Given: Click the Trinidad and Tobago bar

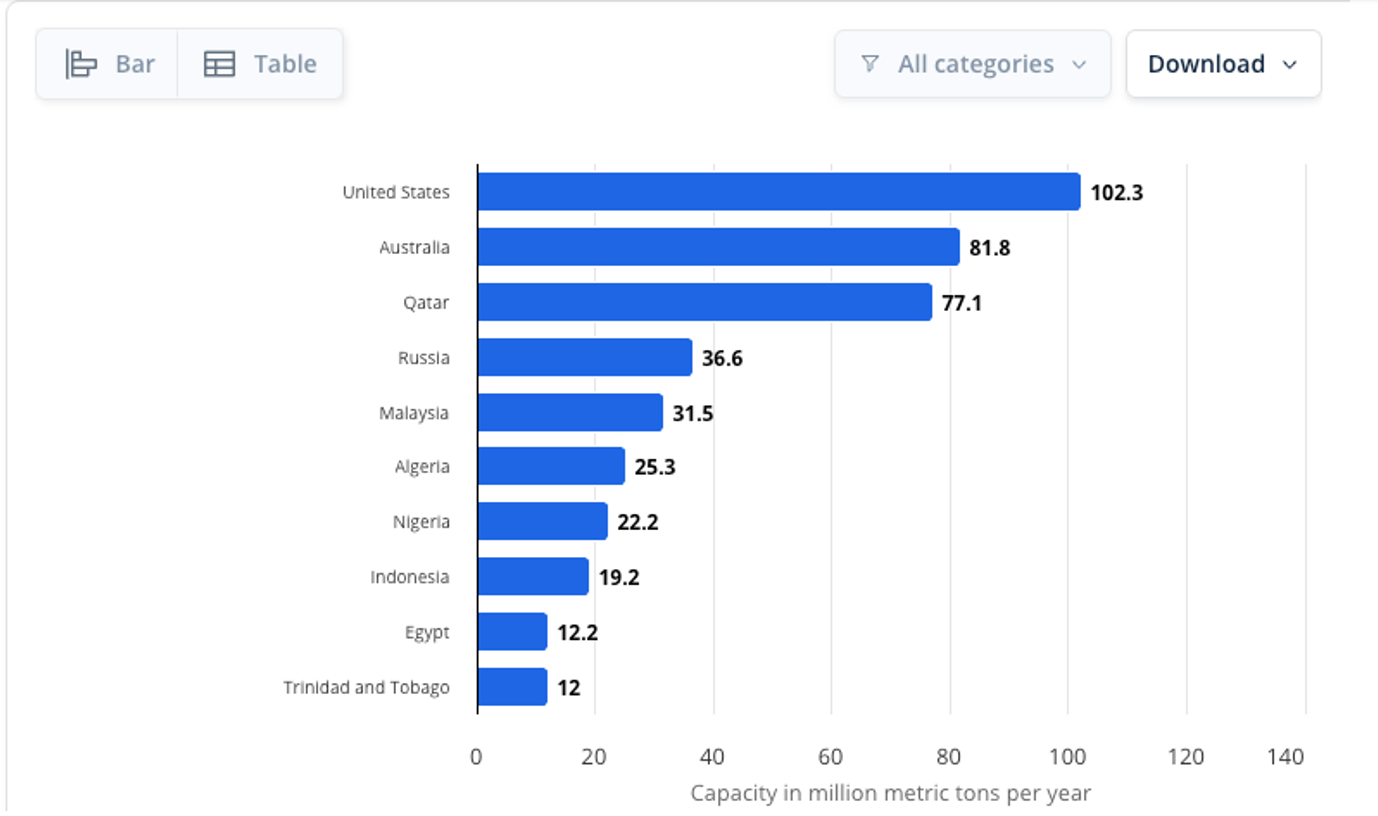Looking at the screenshot, I should click(x=513, y=687).
